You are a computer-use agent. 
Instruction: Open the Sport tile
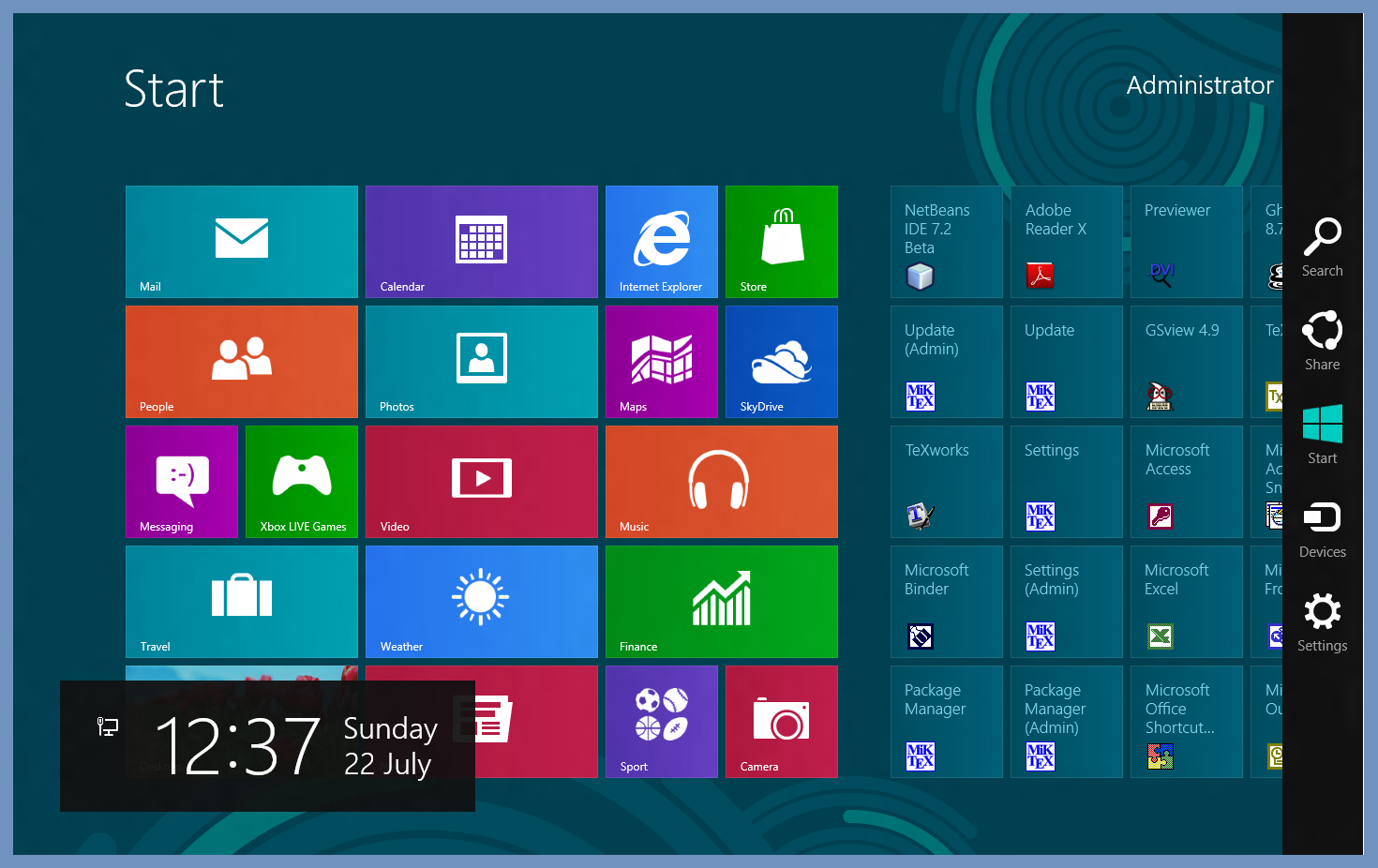pyautogui.click(x=662, y=722)
